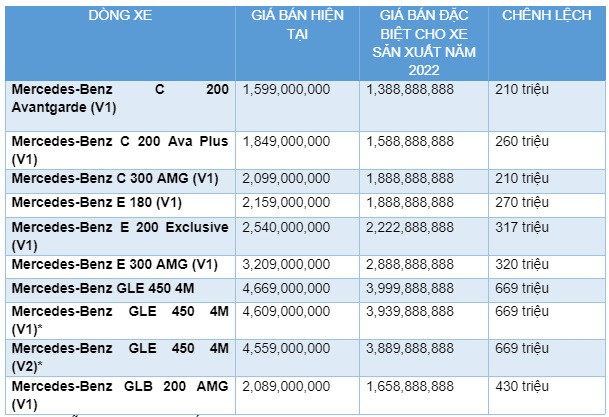Viewport: 609px width, 417px height.
Task: Select the 1,599,000,000 price cell
Action: pyautogui.click(x=286, y=90)
